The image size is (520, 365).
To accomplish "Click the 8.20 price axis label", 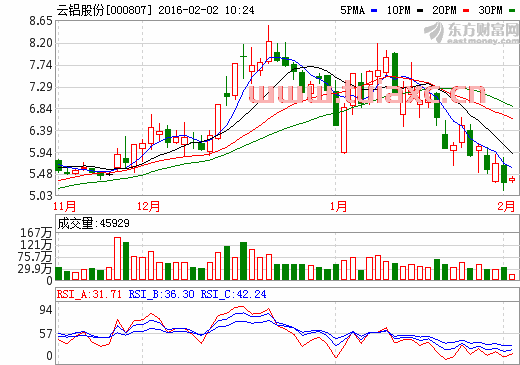I will click(x=41, y=43).
